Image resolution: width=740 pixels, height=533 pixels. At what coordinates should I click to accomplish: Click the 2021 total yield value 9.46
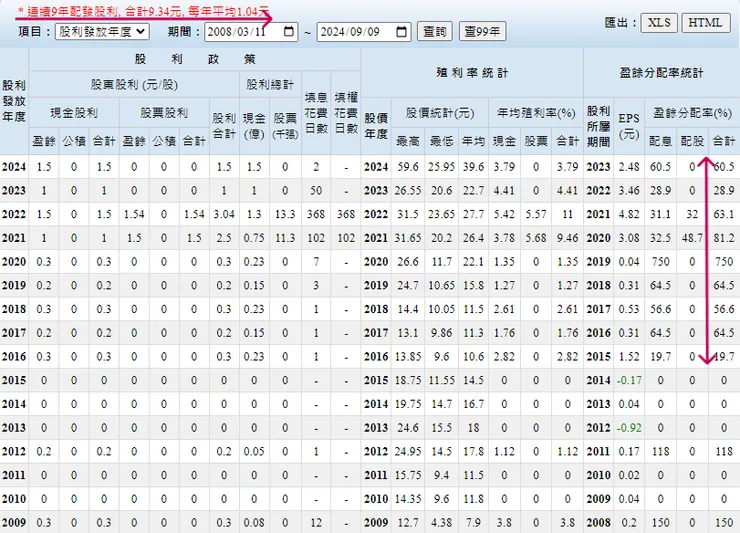[567, 237]
